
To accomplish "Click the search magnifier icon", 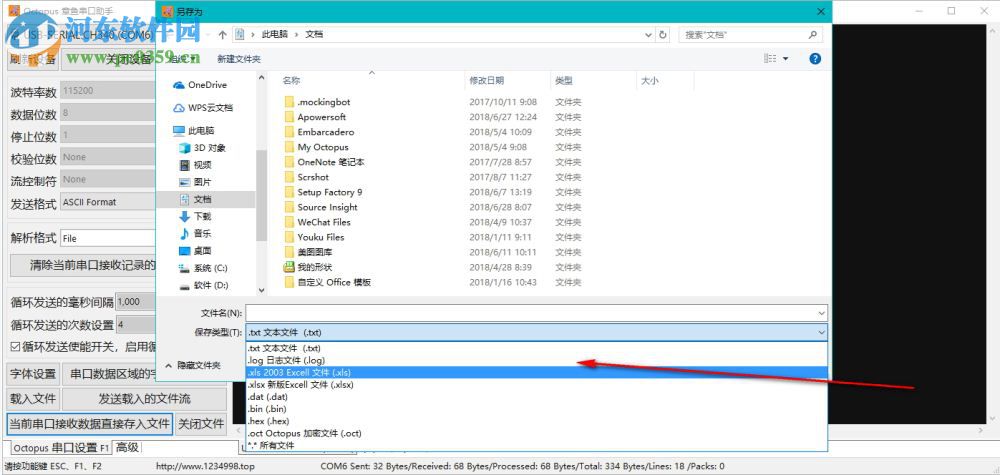I will point(812,34).
